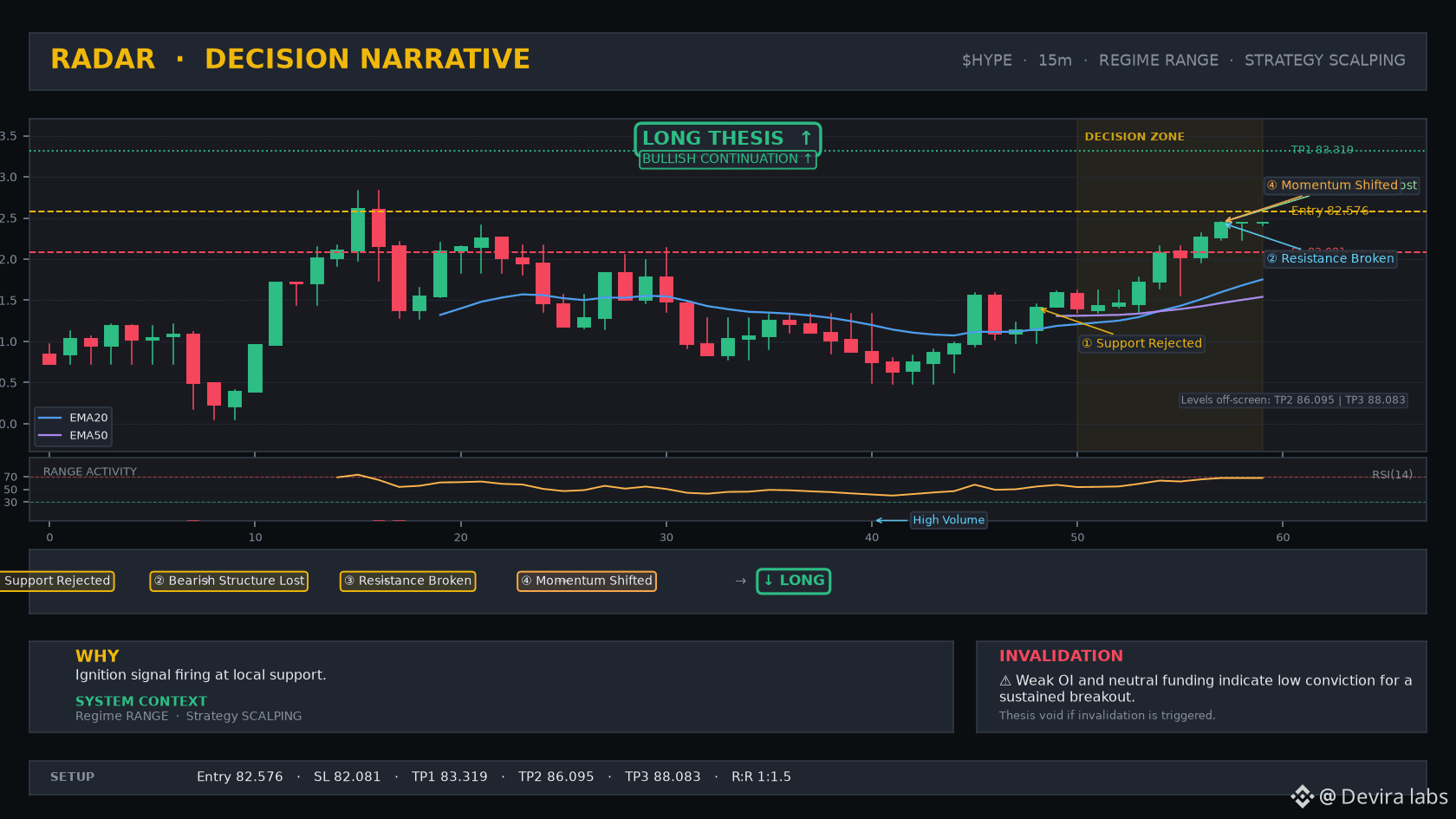1456x819 pixels.
Task: Click the TP1 83.319 label on the chart
Action: [1322, 150]
